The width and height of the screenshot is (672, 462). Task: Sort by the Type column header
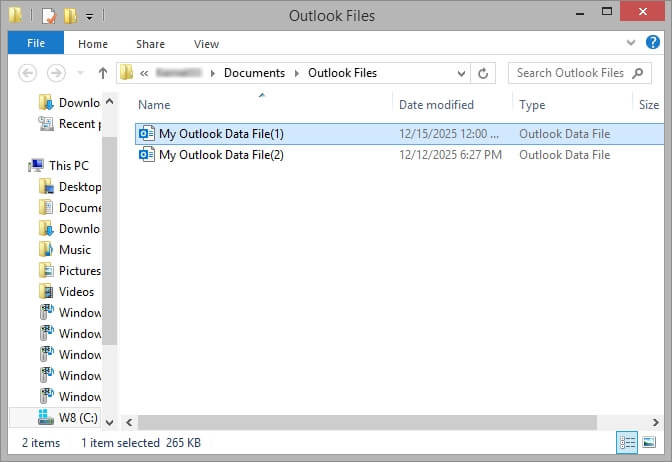point(532,105)
